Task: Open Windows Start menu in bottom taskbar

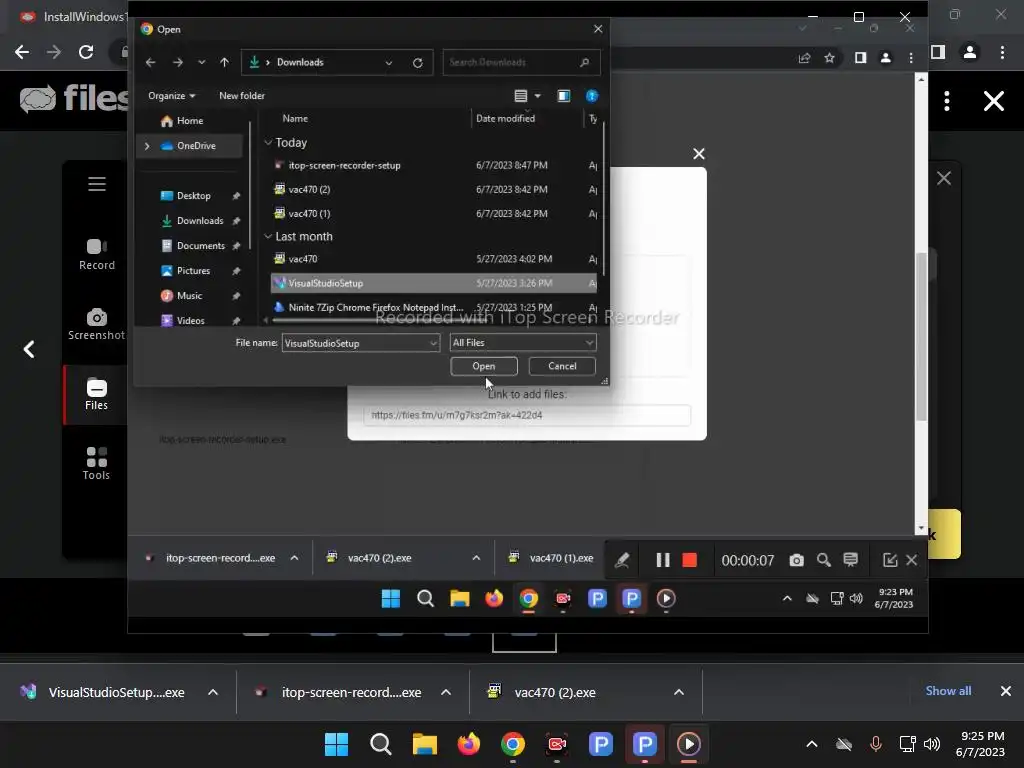Action: click(x=337, y=744)
